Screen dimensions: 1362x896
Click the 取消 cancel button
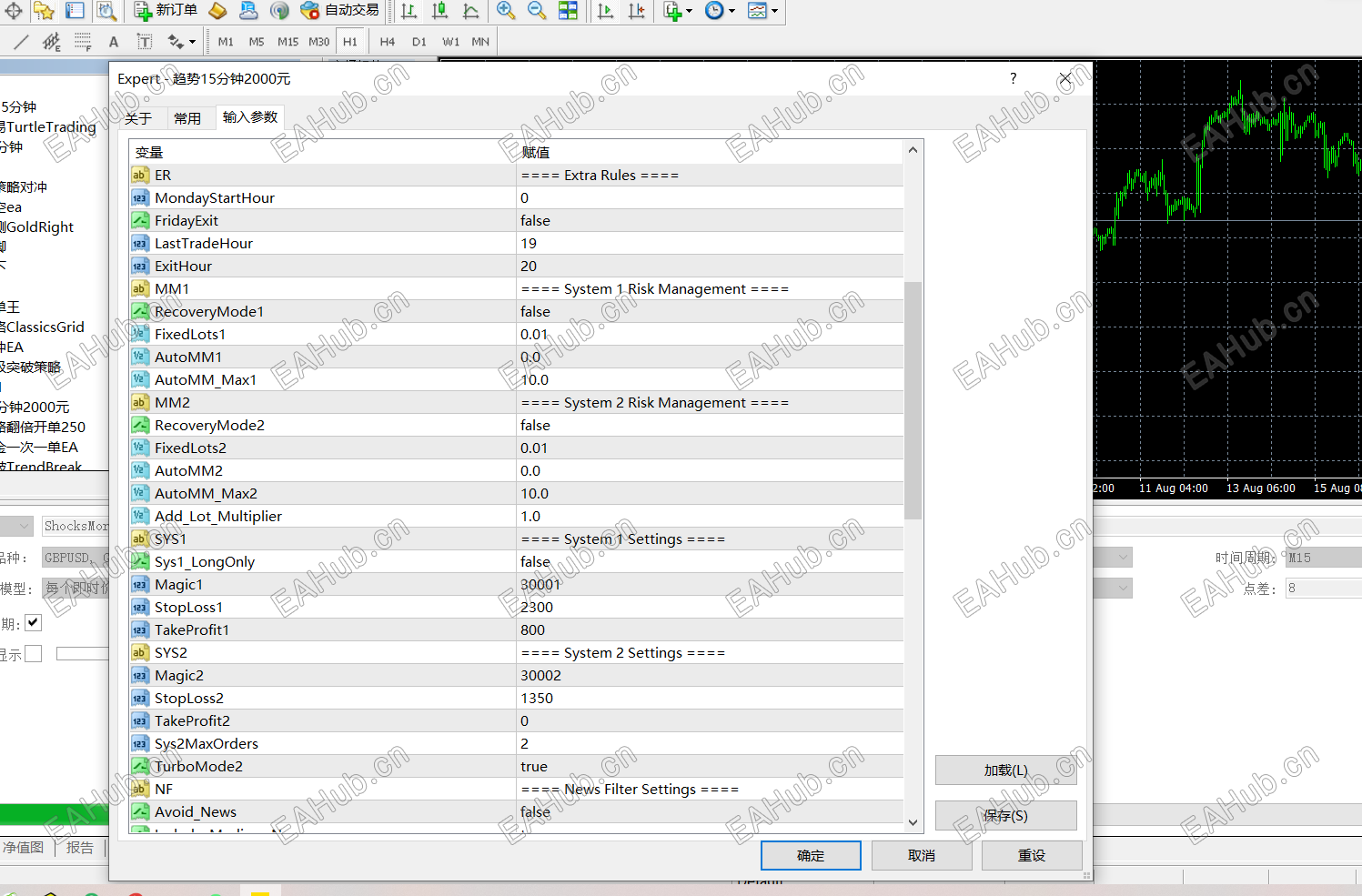click(922, 856)
